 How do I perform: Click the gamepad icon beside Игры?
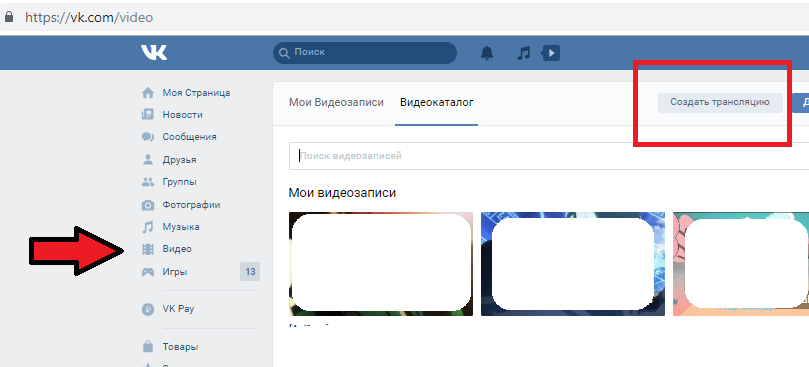click(x=148, y=272)
